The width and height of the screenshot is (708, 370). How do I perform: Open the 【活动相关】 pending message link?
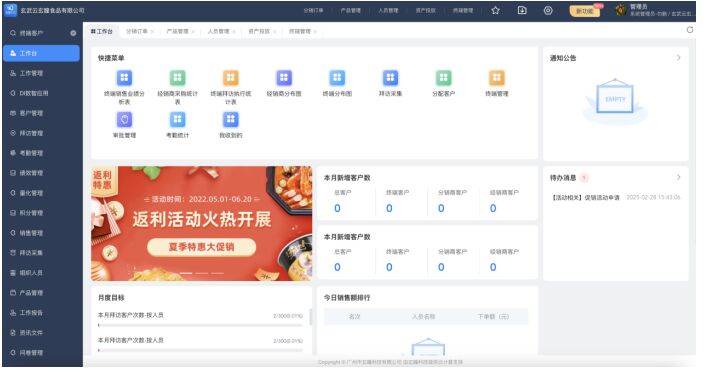point(586,197)
